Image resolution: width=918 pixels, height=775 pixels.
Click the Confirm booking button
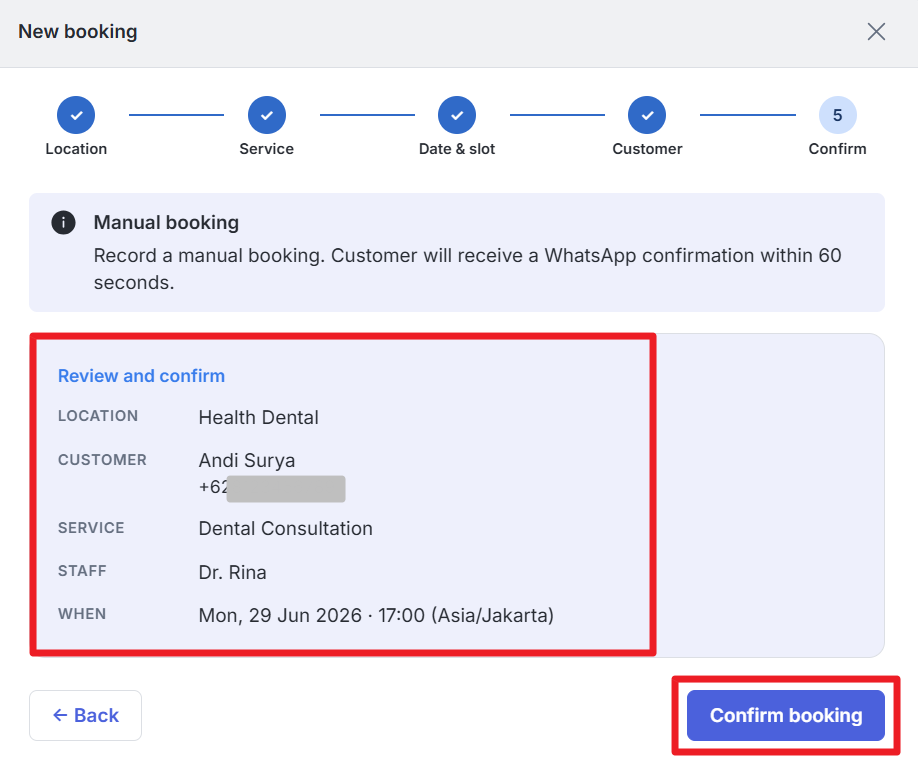[786, 715]
